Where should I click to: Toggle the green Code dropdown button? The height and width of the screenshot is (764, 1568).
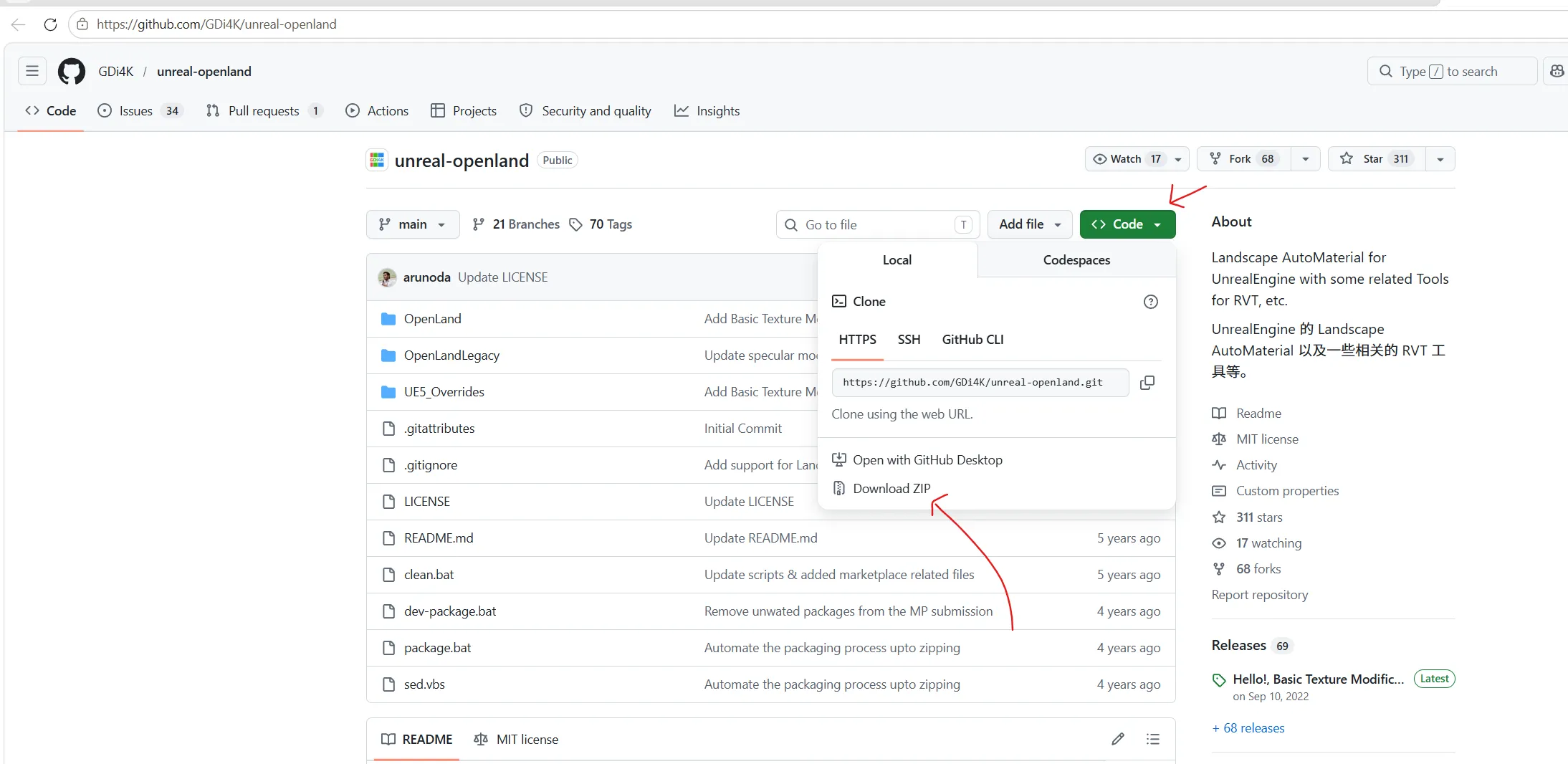[x=1127, y=224]
